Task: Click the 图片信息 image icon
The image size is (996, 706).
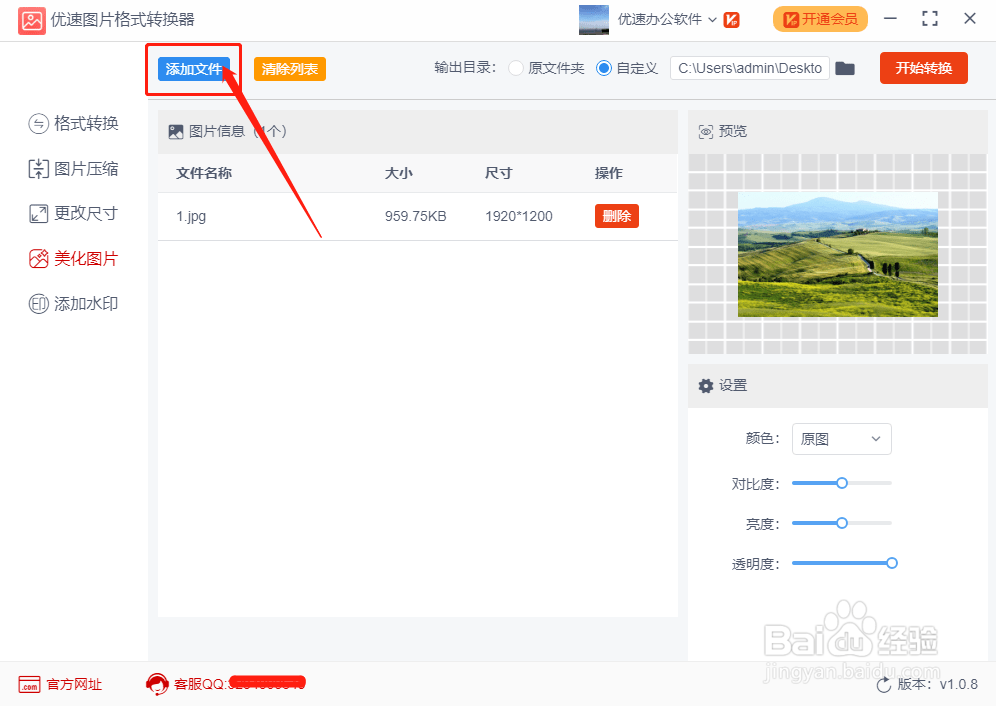Action: point(176,132)
